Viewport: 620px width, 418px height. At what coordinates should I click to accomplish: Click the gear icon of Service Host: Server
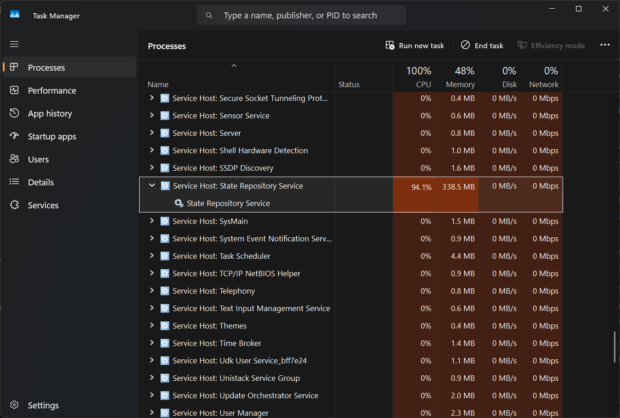[165, 133]
